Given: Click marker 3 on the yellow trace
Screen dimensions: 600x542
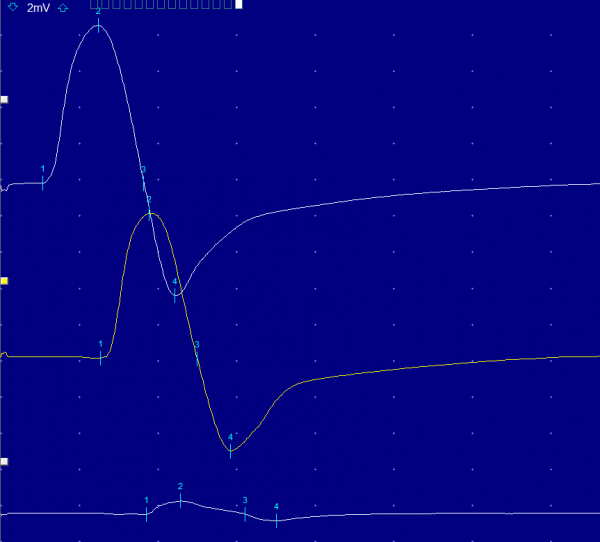Looking at the screenshot, I should point(197,355).
